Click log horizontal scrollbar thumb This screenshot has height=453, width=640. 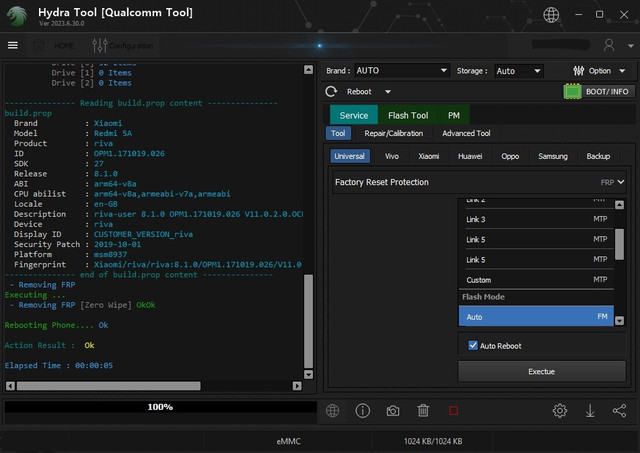109,386
